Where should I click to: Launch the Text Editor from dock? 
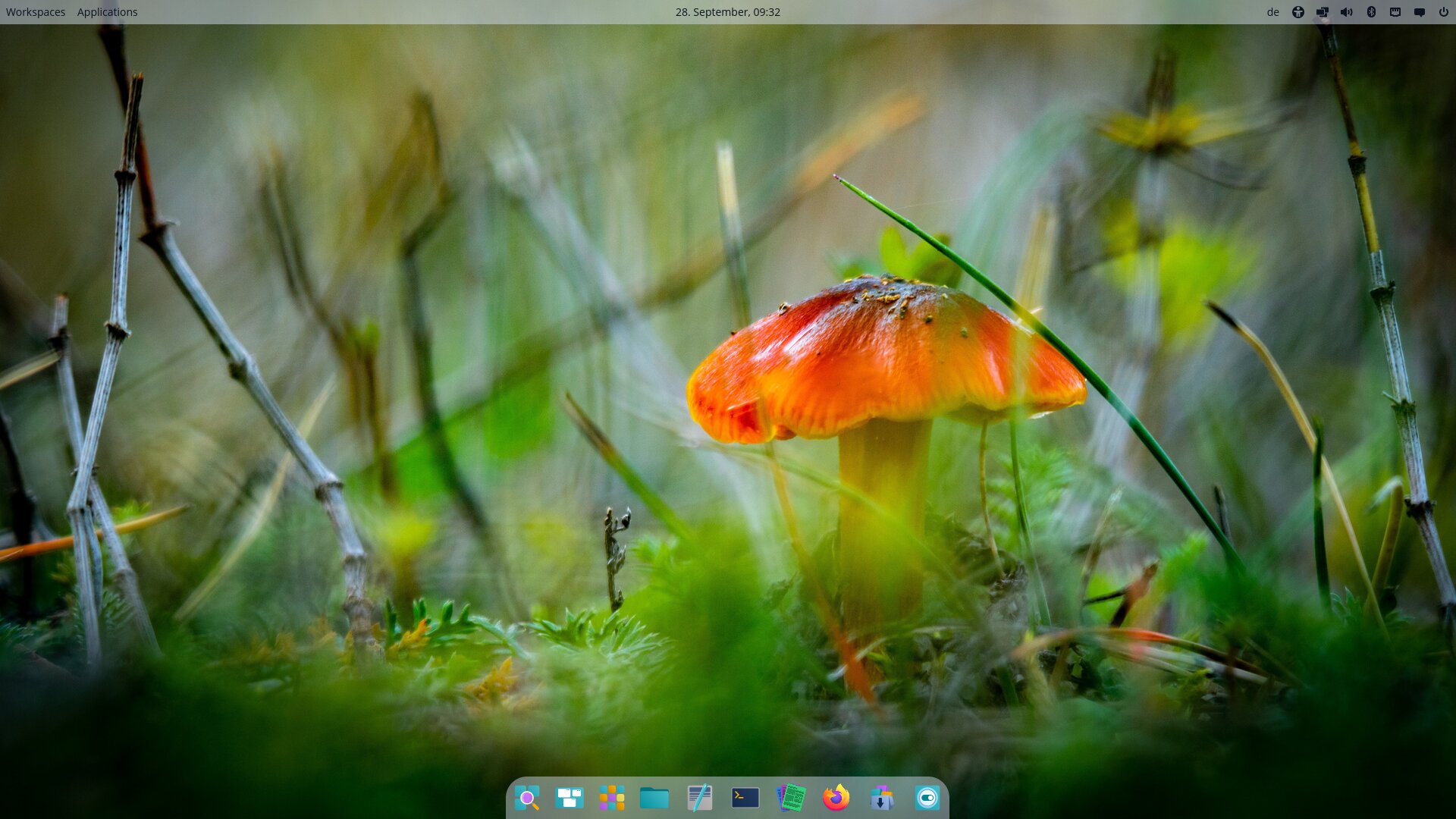pos(700,798)
